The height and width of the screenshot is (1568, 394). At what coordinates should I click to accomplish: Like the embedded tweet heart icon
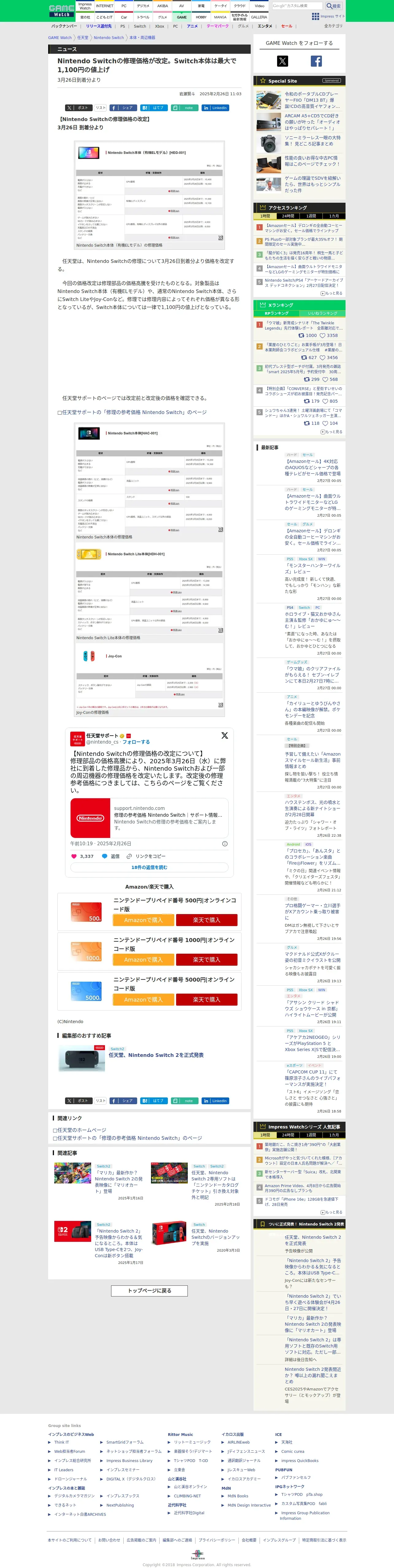click(74, 856)
